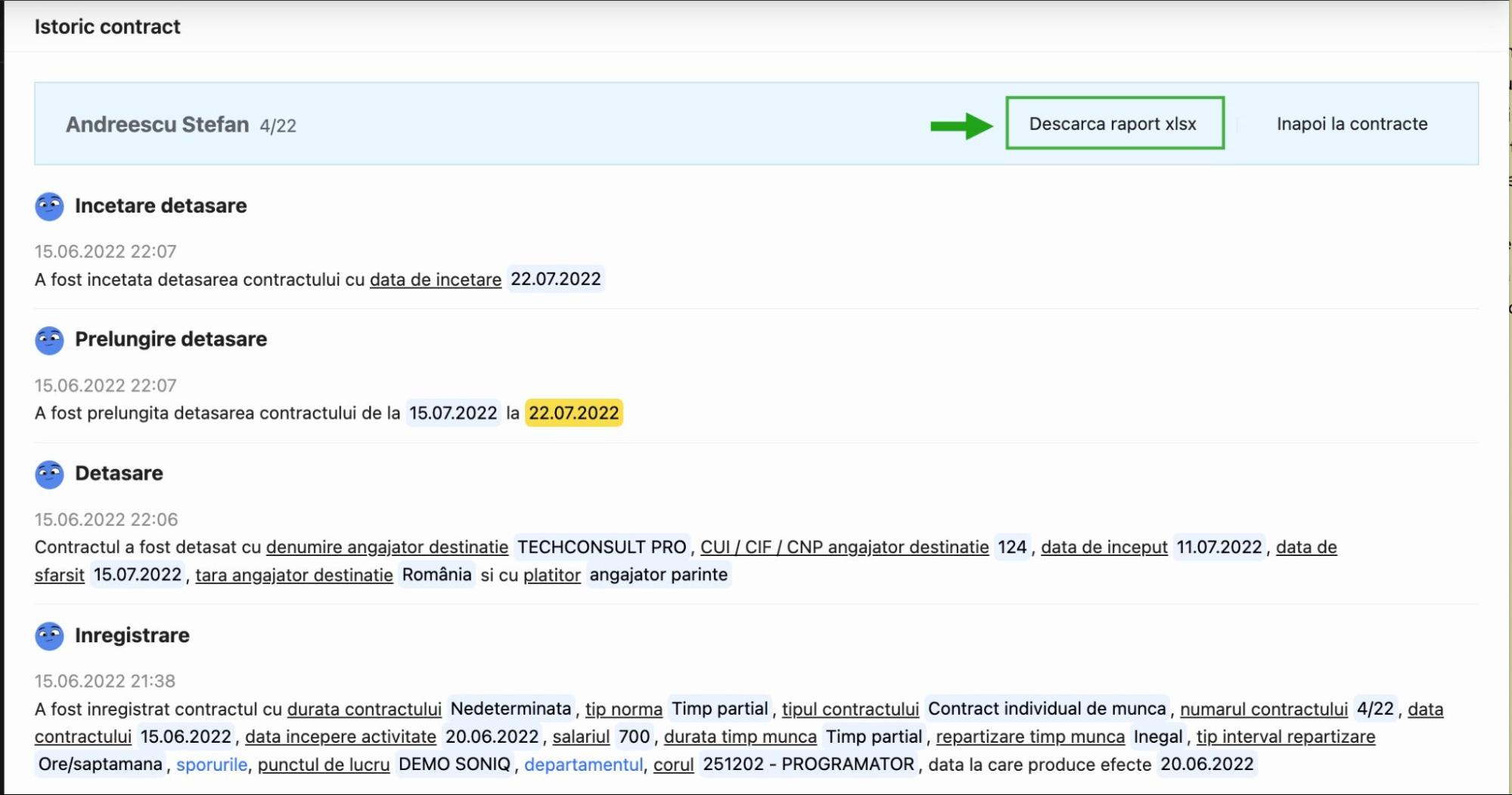
Task: Click the Prelungire detasare heading
Action: [171, 339]
